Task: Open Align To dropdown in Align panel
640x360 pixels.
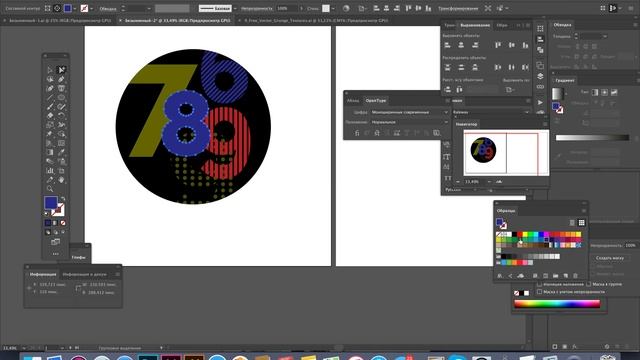Action: pos(510,89)
